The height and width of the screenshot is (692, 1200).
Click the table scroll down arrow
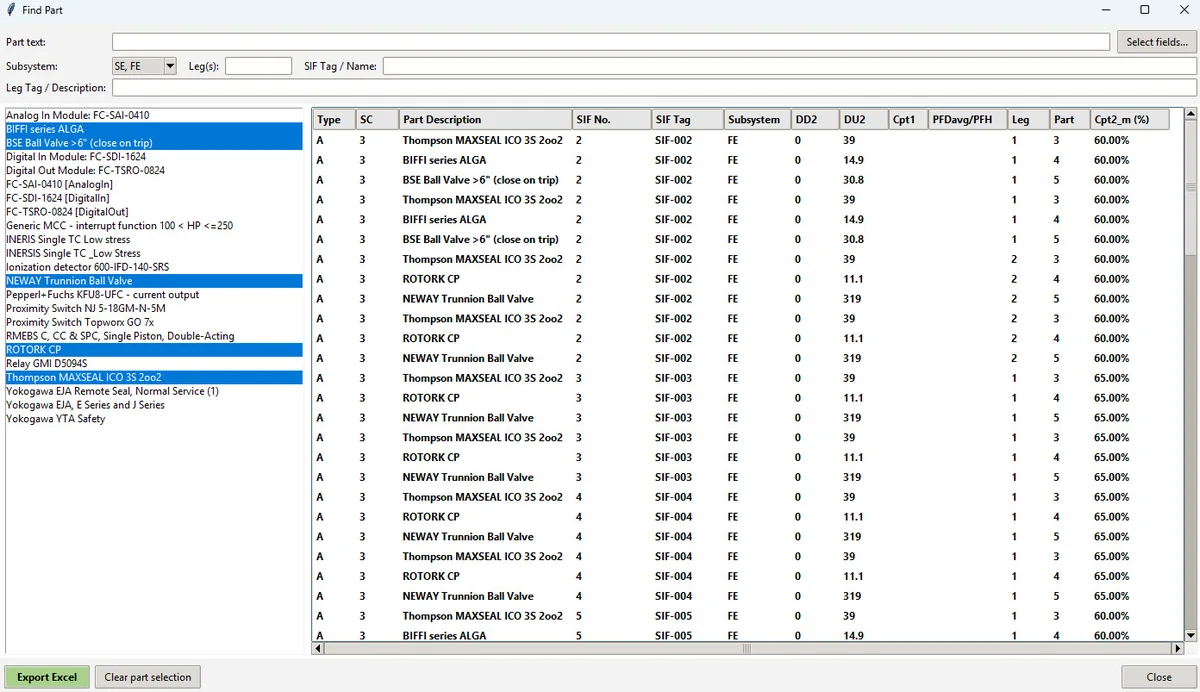(x=1190, y=635)
